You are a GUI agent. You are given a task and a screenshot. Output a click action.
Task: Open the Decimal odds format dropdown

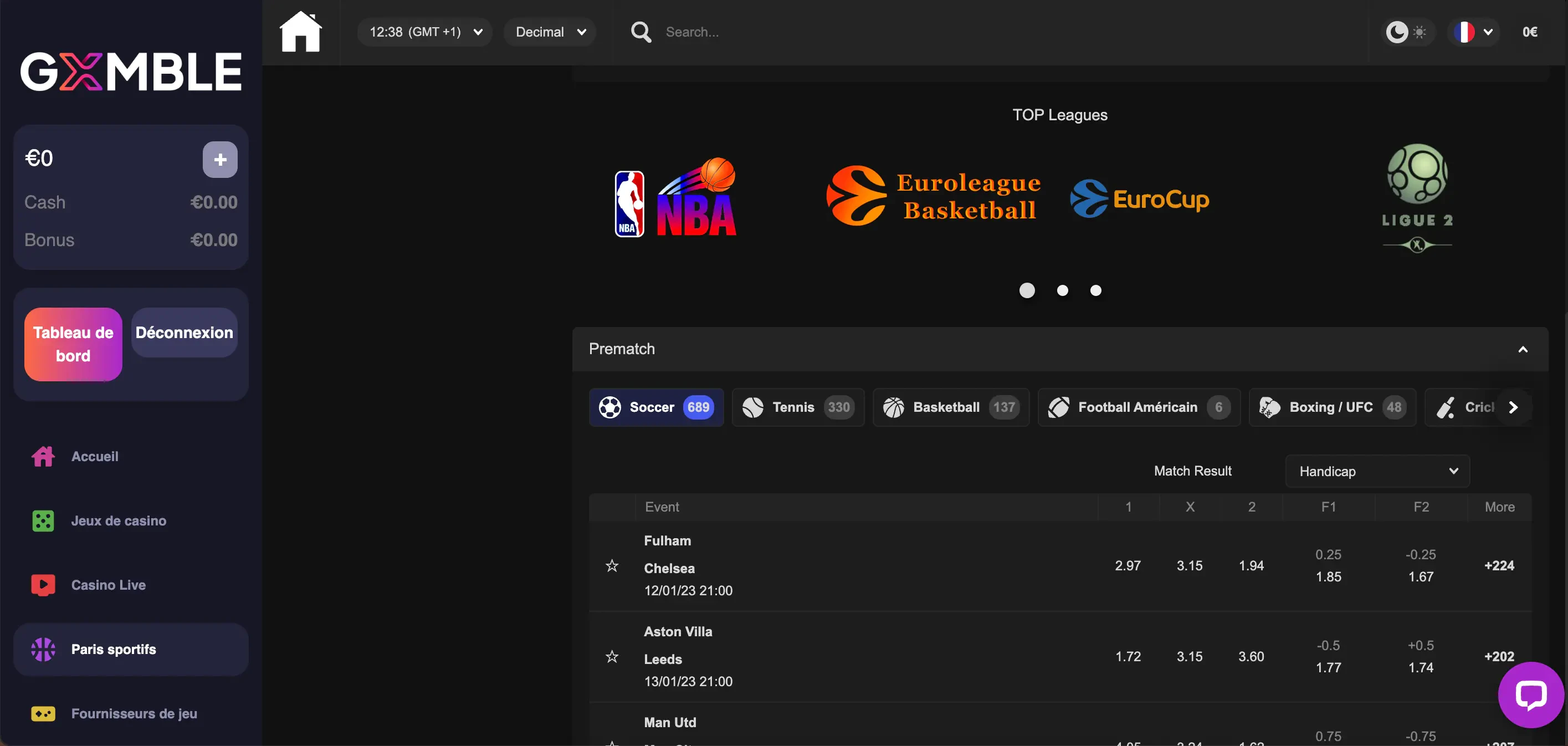point(550,32)
